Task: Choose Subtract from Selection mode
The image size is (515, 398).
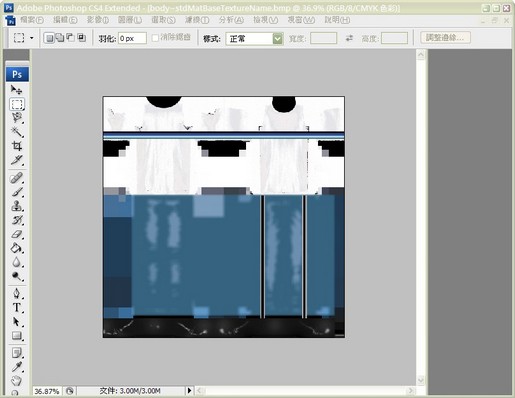Action: [70, 38]
